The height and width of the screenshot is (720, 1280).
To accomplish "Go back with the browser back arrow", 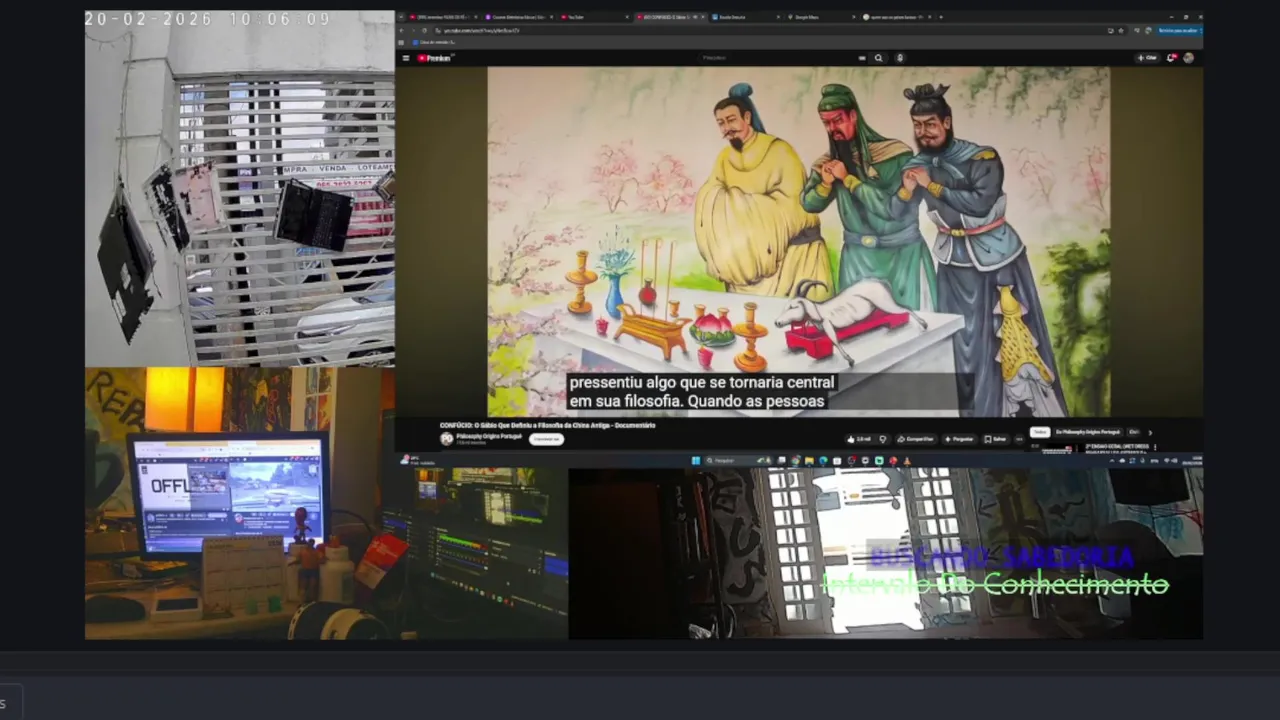I will pyautogui.click(x=402, y=30).
